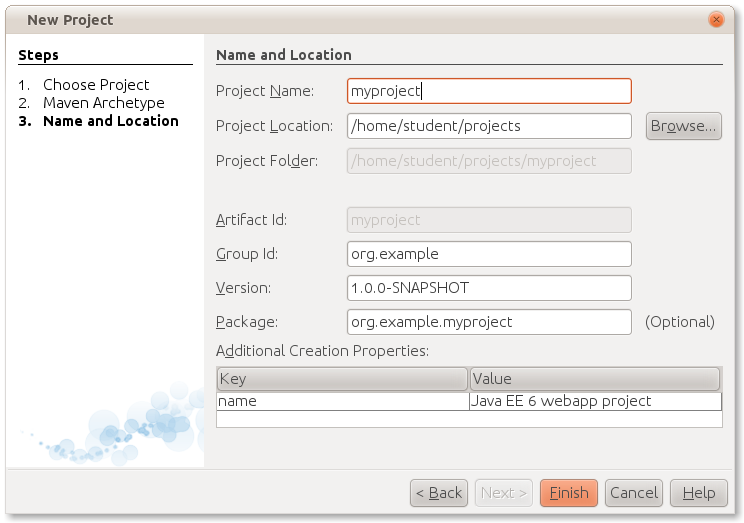Go to previous step with Back button
Image resolution: width=744 pixels, height=523 pixels.
coord(439,493)
